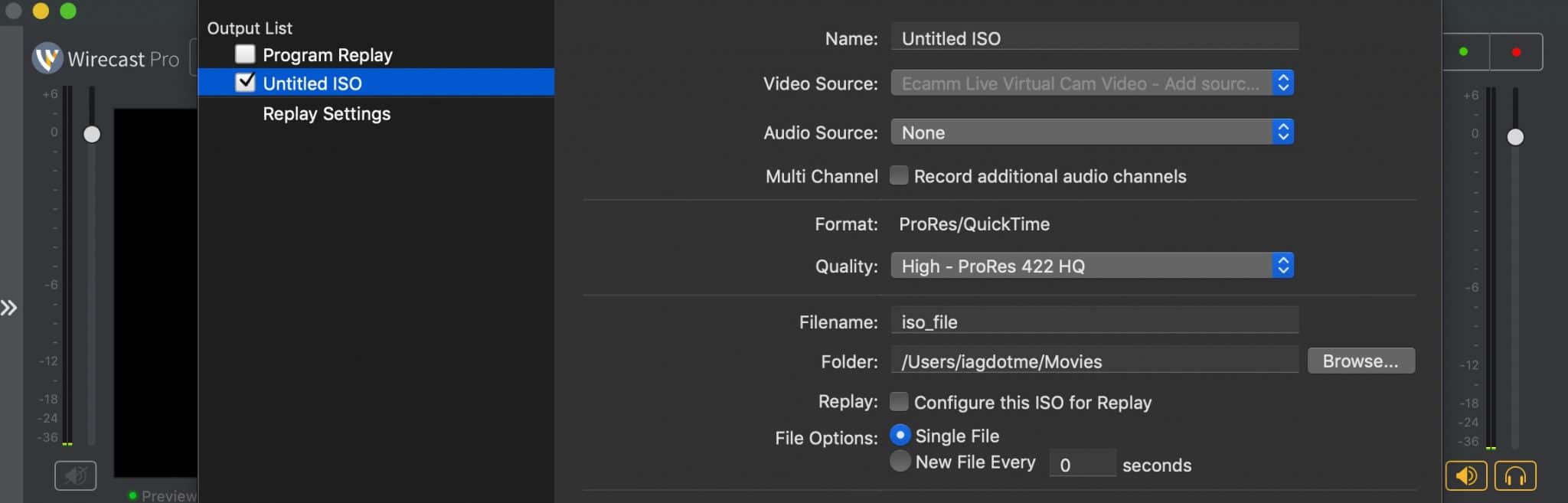The image size is (1568, 503).
Task: Uncheck the Untitled ISO checkbox
Action: coord(245,82)
